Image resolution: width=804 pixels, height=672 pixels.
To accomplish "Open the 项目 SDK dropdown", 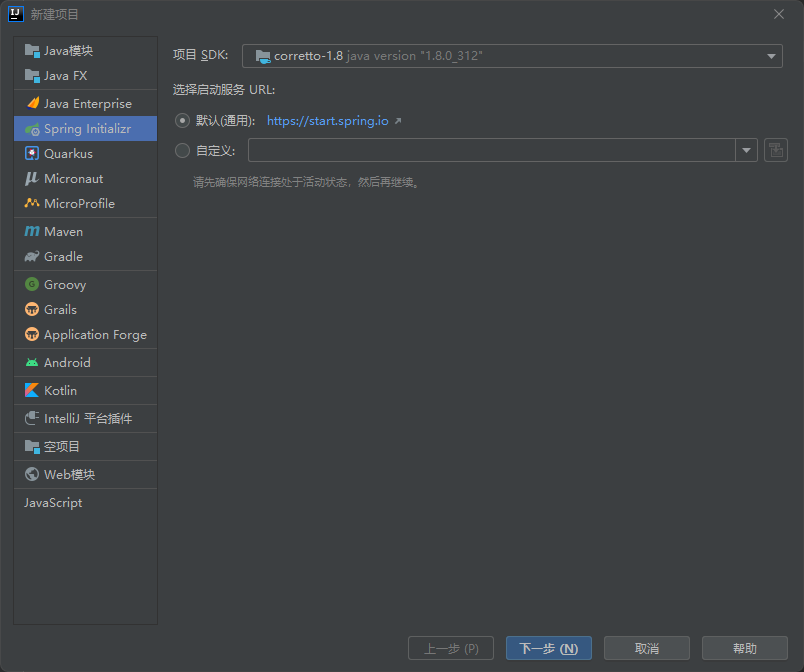I will pyautogui.click(x=512, y=57).
